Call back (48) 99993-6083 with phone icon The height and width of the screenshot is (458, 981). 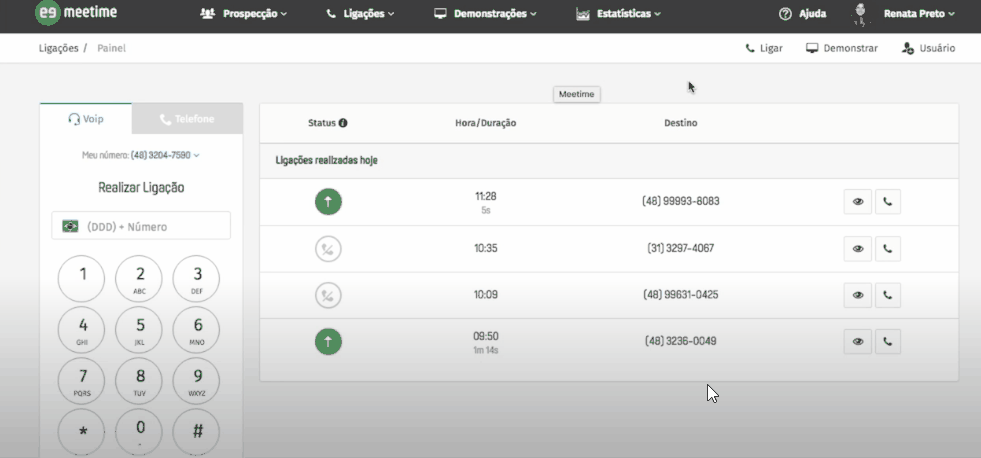point(887,201)
